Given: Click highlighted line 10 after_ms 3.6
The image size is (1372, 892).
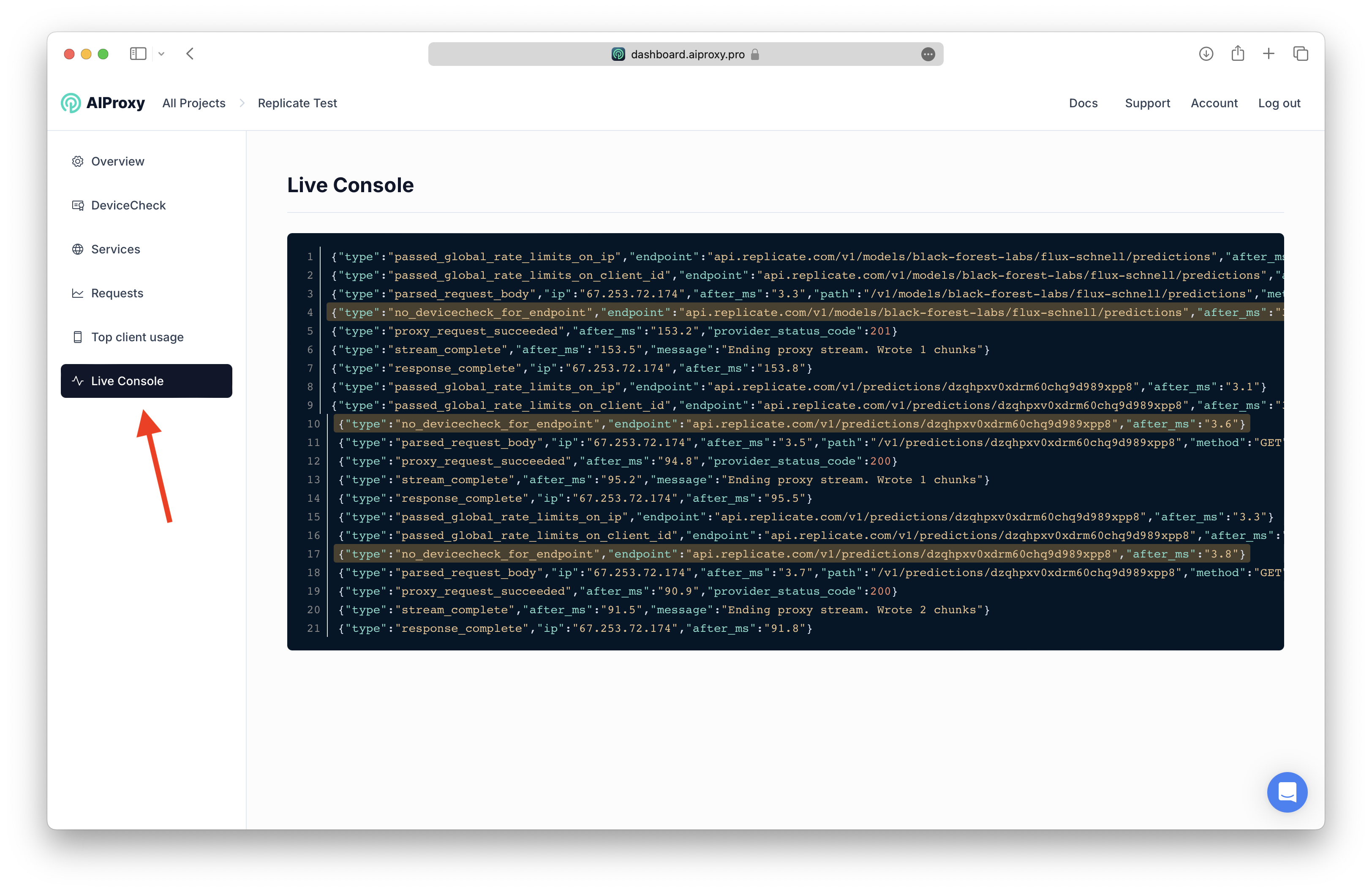Looking at the screenshot, I should [792, 424].
